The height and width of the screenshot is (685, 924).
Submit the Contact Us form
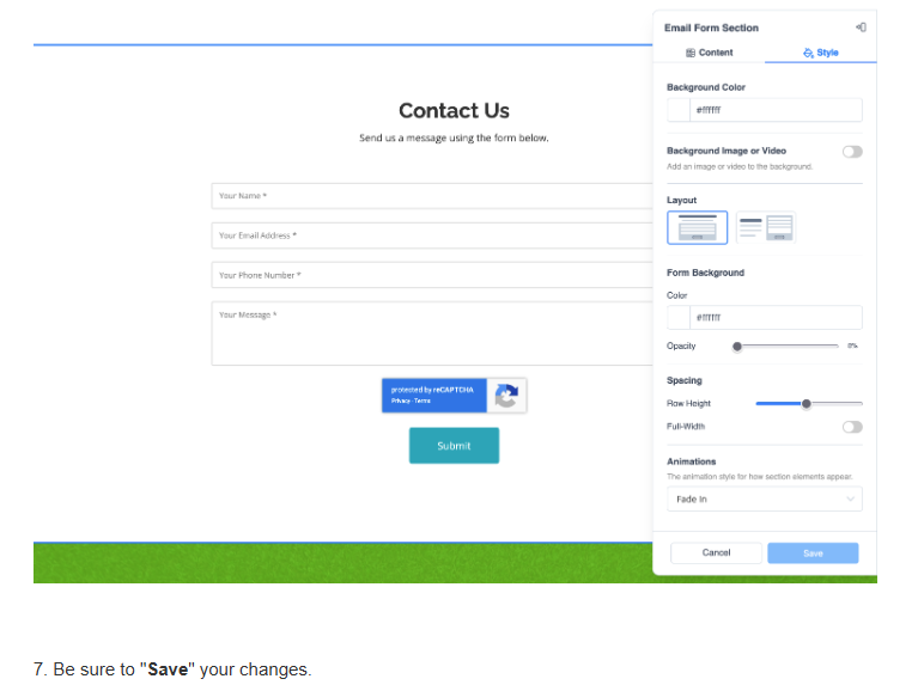pyautogui.click(x=454, y=446)
